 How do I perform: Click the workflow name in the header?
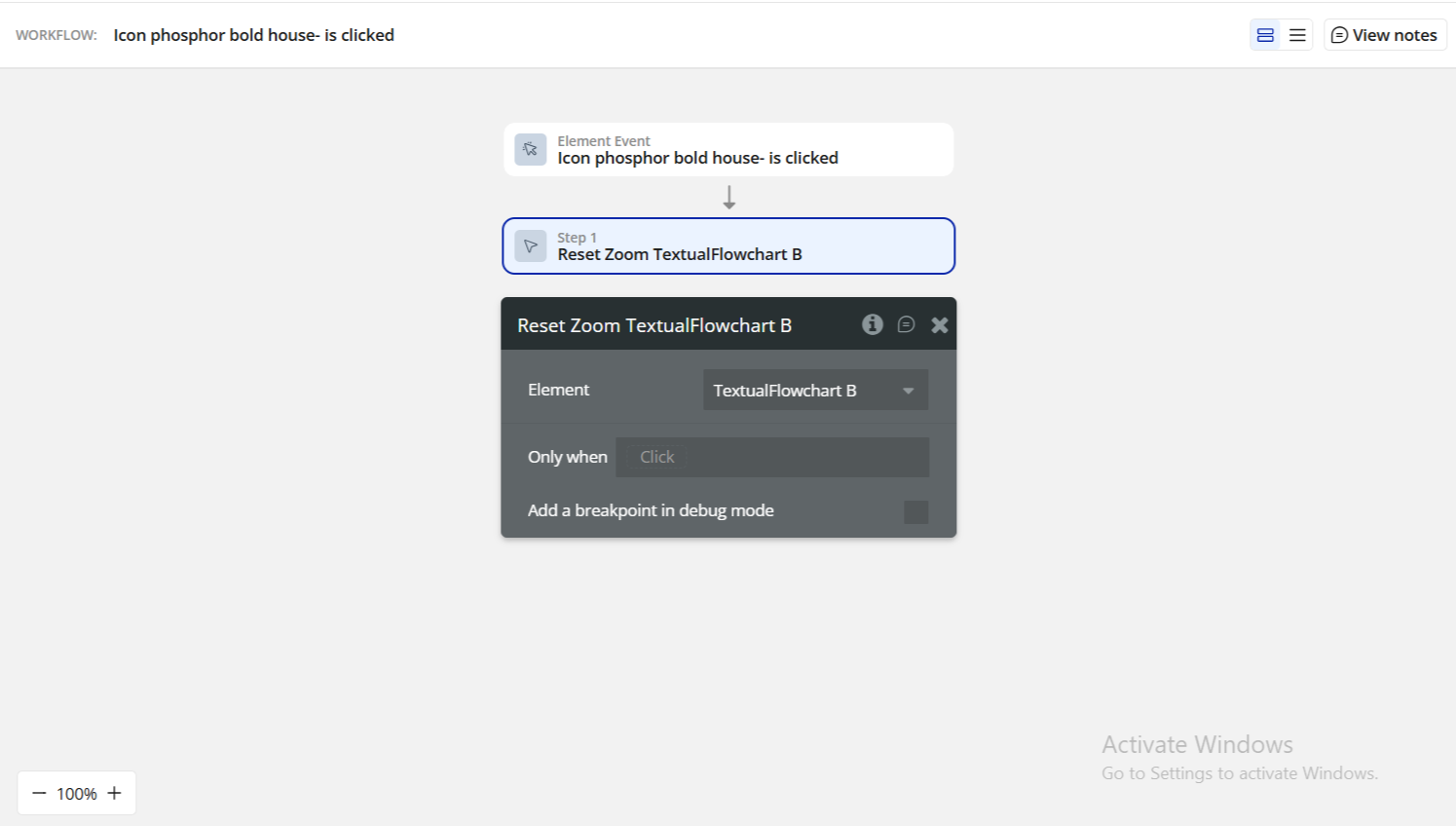pyautogui.click(x=253, y=35)
